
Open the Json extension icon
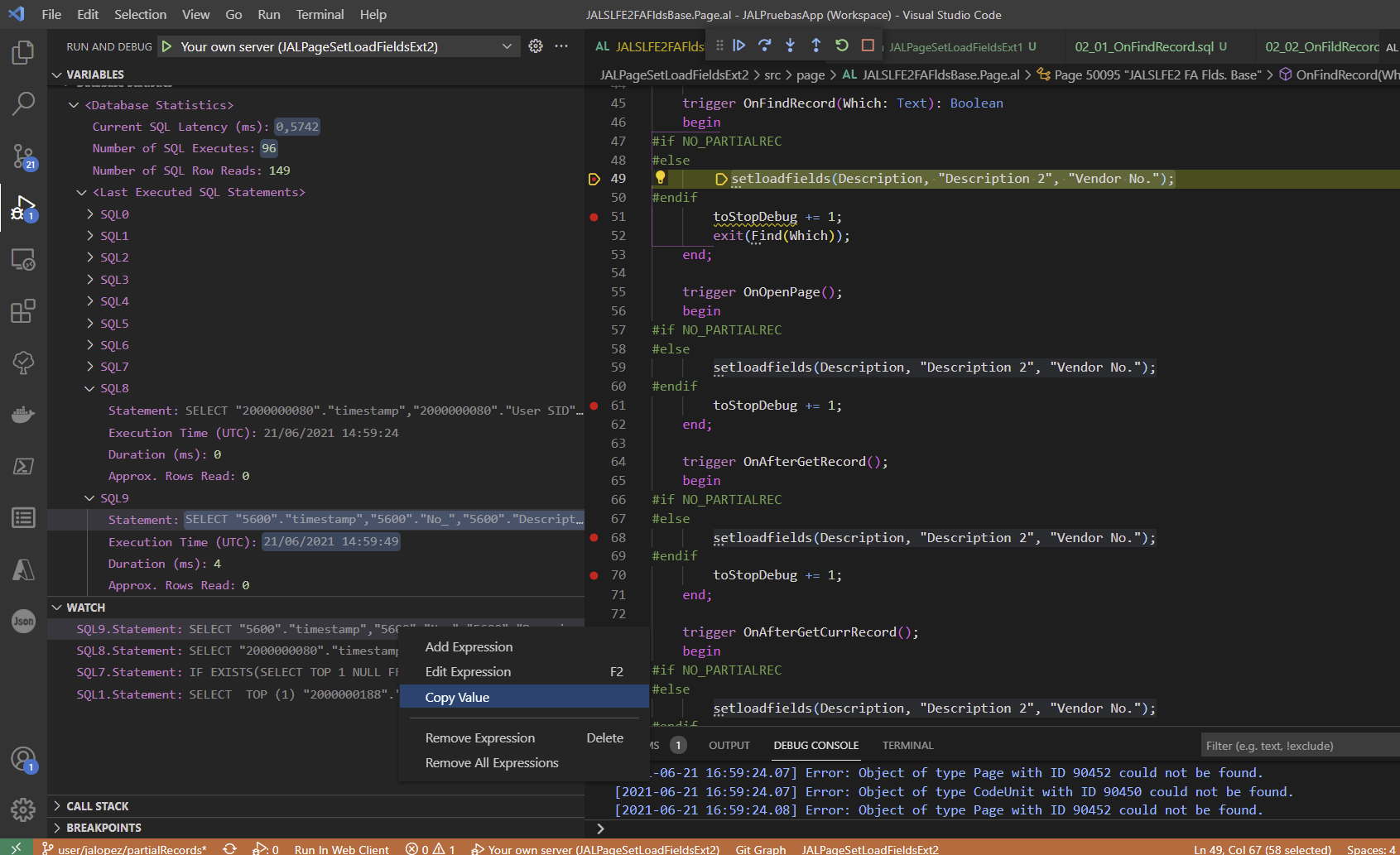23,621
